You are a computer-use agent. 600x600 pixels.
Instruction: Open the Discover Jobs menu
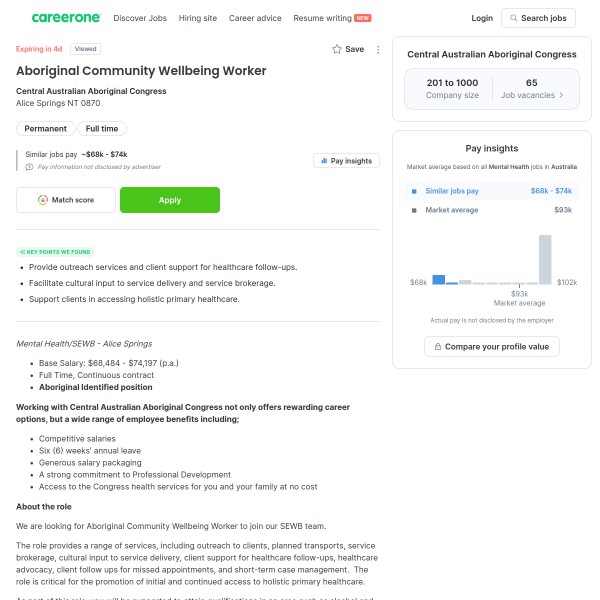pos(140,18)
